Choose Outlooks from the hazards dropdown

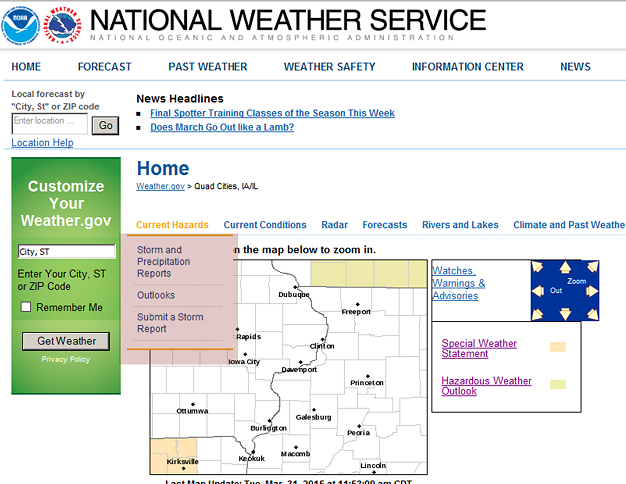(156, 295)
